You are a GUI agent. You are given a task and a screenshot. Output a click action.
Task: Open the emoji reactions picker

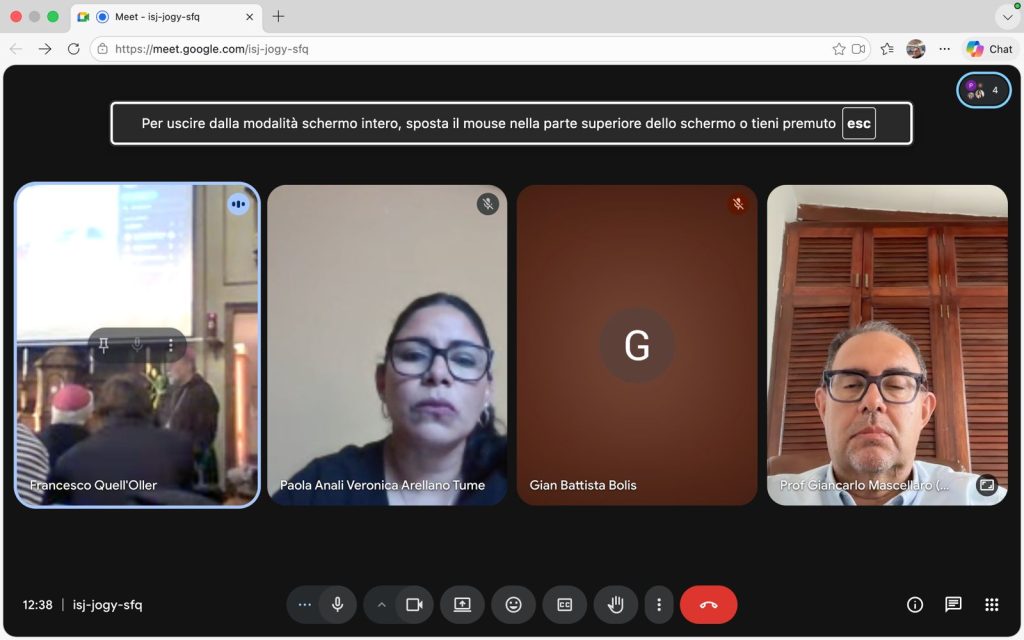(513, 604)
